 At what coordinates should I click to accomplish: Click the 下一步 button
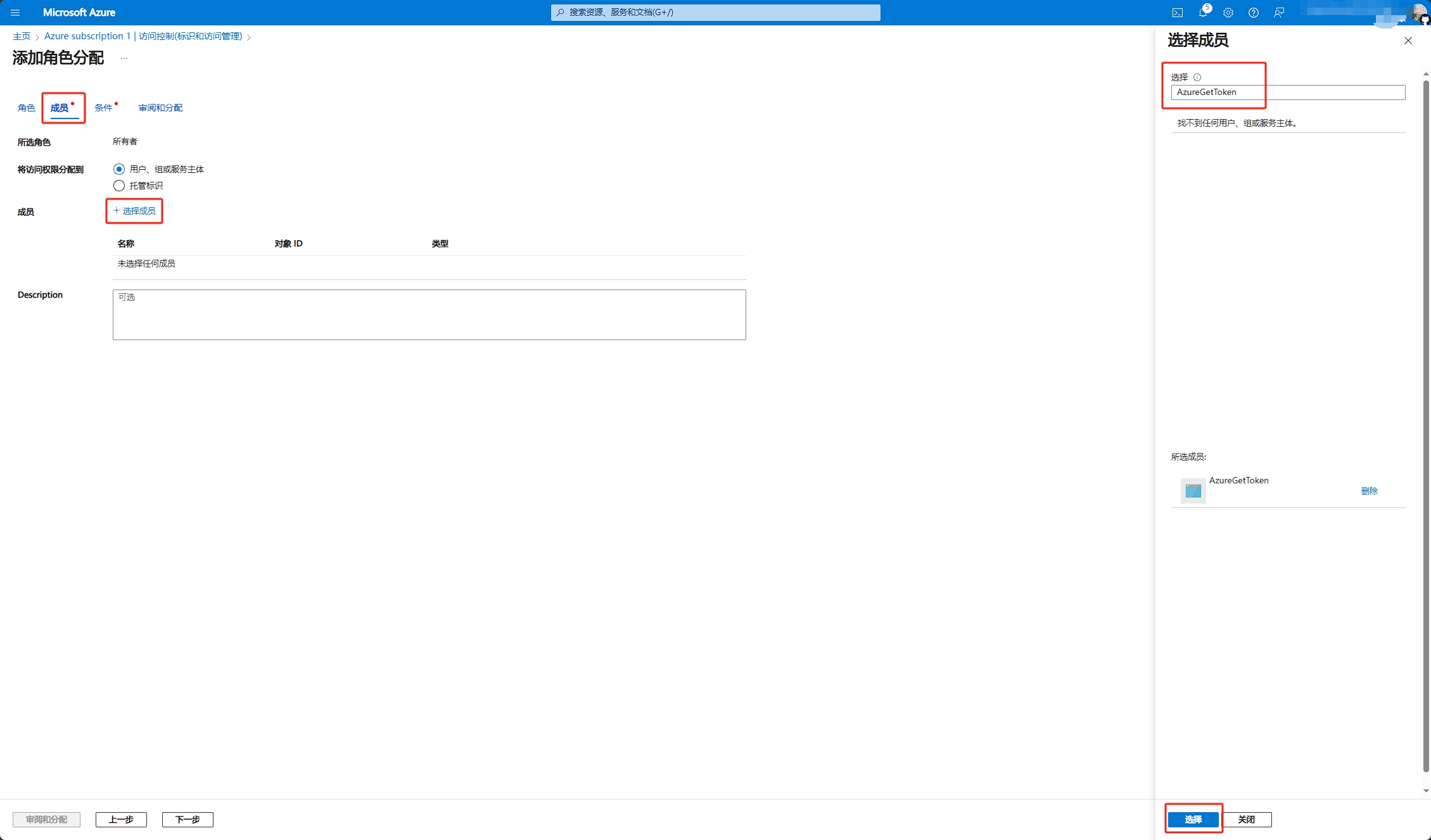(188, 819)
